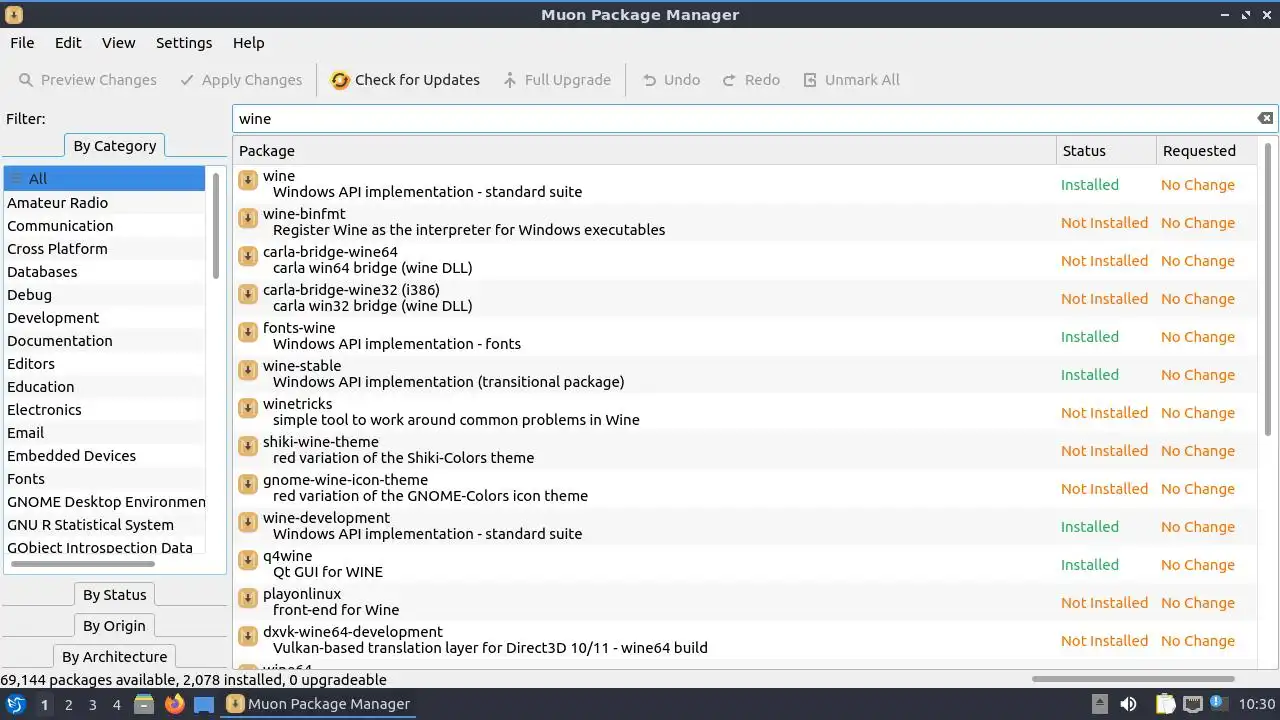Click the package list vertical scrollbar

pos(1268,290)
